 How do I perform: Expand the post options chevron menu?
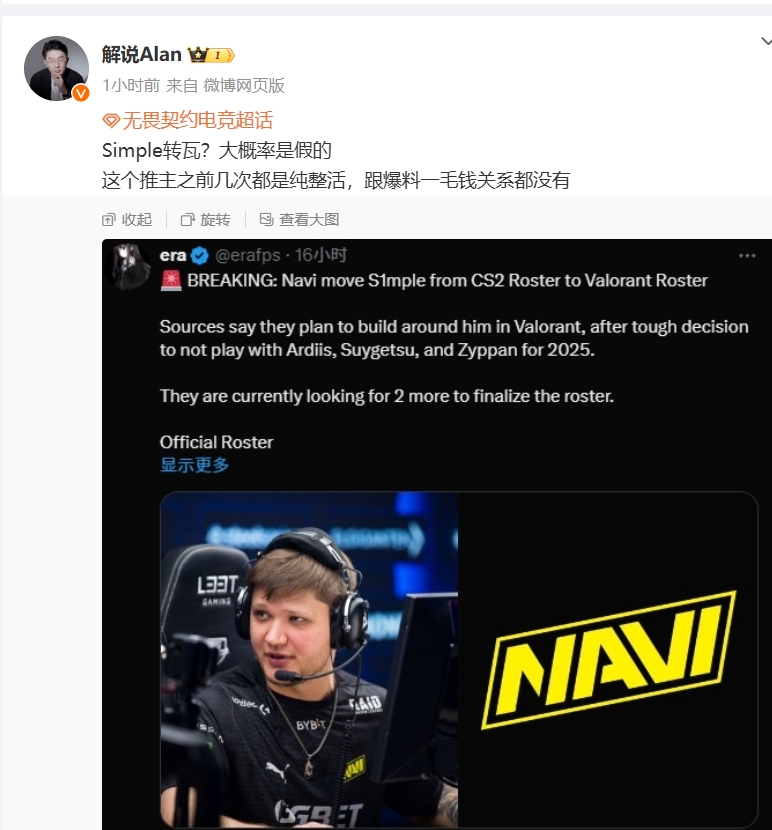(x=766, y=41)
